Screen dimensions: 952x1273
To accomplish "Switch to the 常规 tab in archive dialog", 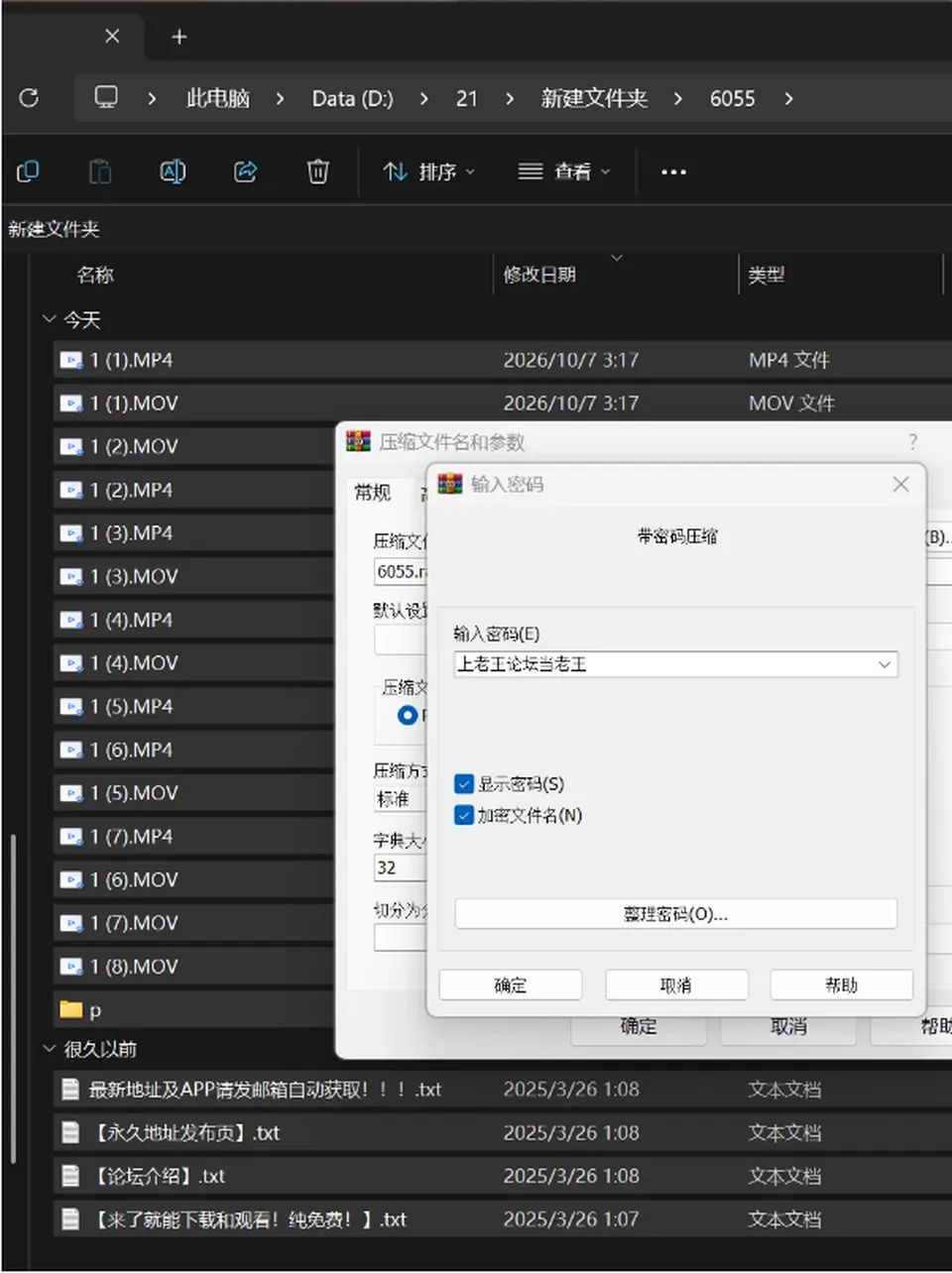I will (x=373, y=493).
